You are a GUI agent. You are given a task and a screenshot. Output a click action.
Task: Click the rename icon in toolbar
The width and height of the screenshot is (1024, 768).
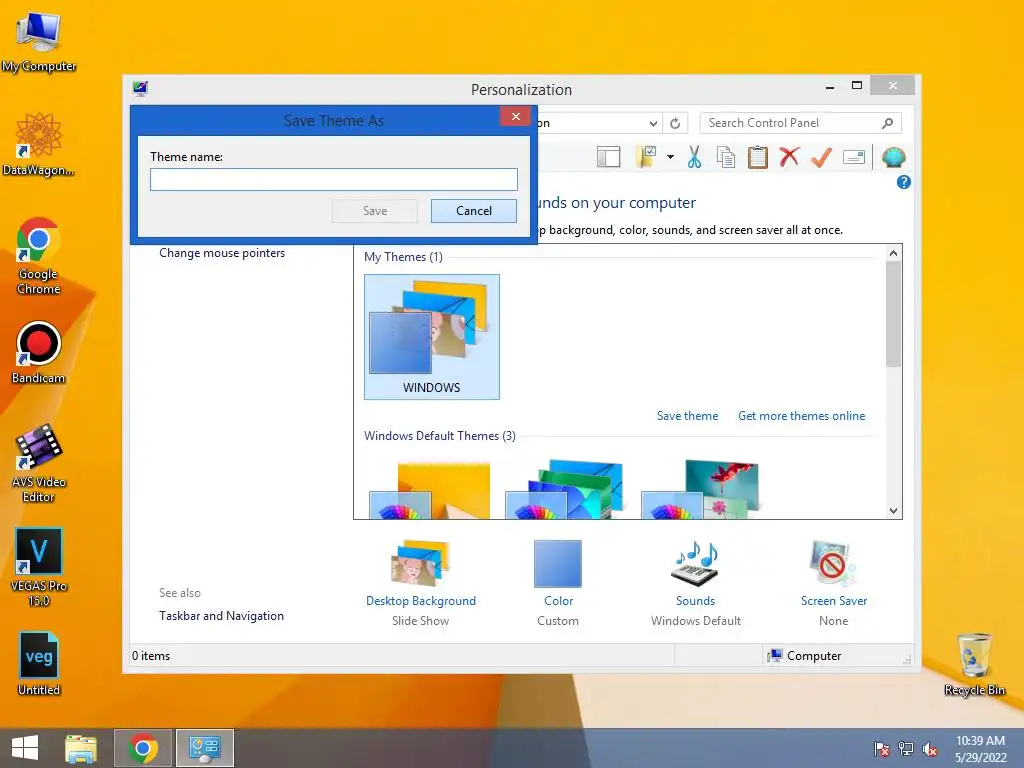(x=854, y=157)
